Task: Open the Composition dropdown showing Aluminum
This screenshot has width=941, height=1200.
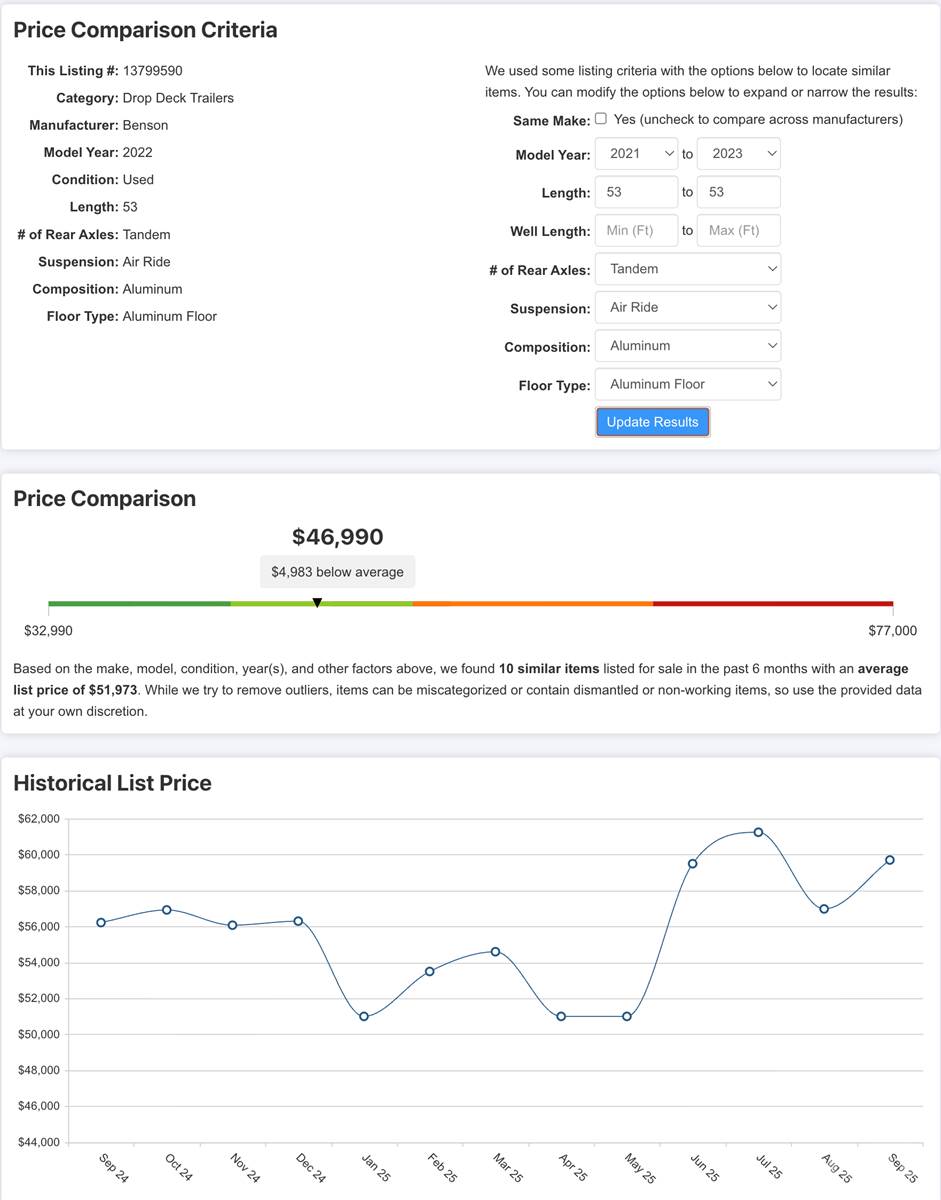Action: coord(688,346)
